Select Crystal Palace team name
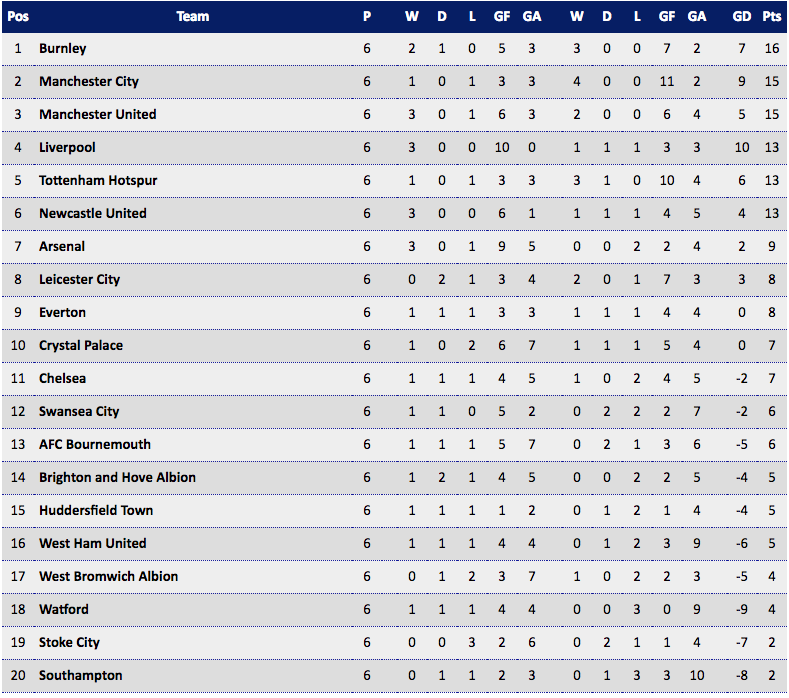The width and height of the screenshot is (789, 698). click(81, 346)
